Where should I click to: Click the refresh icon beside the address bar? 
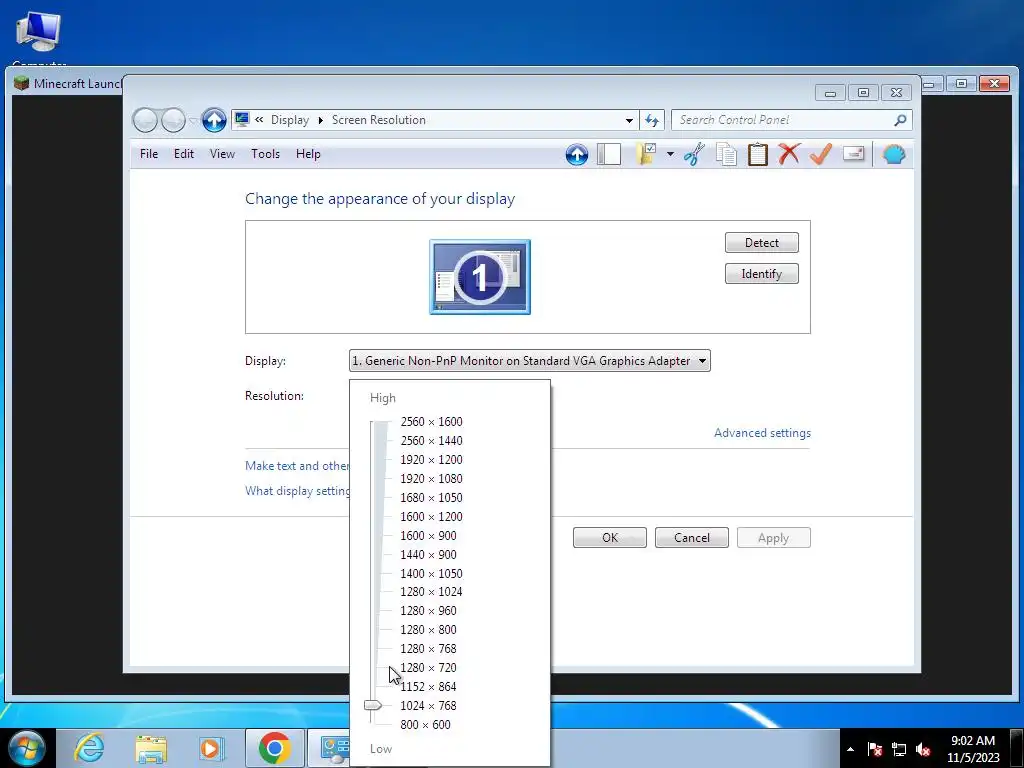652,120
